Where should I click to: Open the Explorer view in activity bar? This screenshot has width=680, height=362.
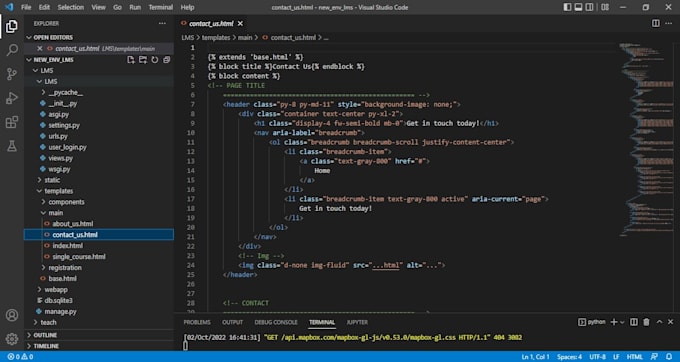click(12, 26)
